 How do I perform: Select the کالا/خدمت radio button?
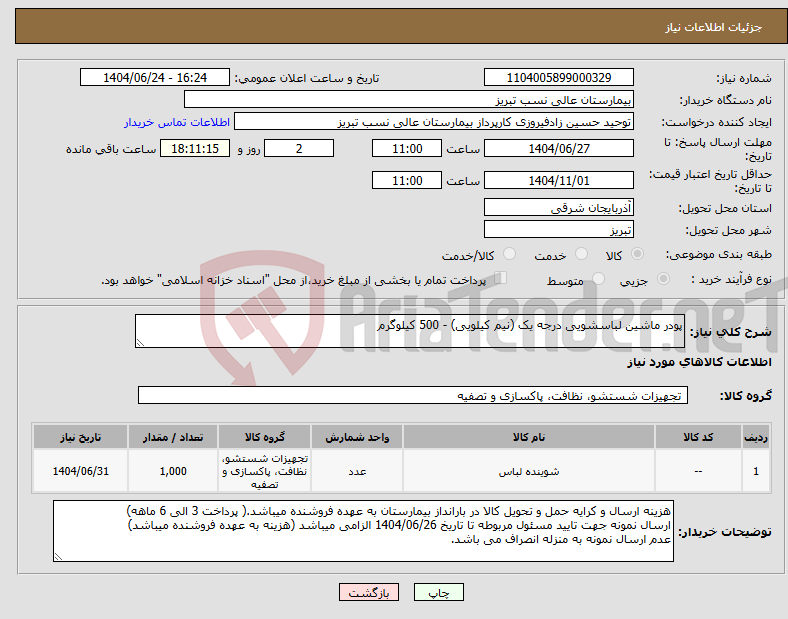(x=510, y=254)
